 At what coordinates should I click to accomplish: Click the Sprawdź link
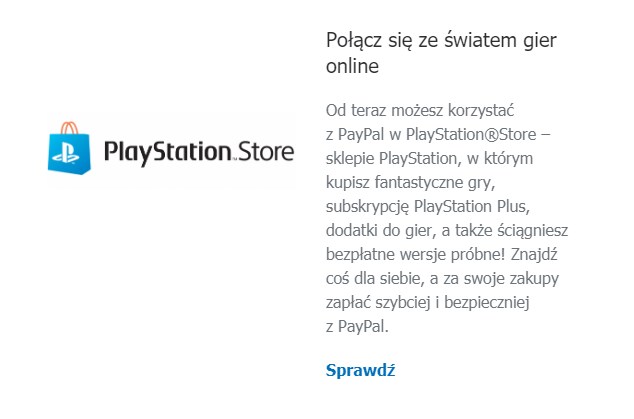pos(360,370)
